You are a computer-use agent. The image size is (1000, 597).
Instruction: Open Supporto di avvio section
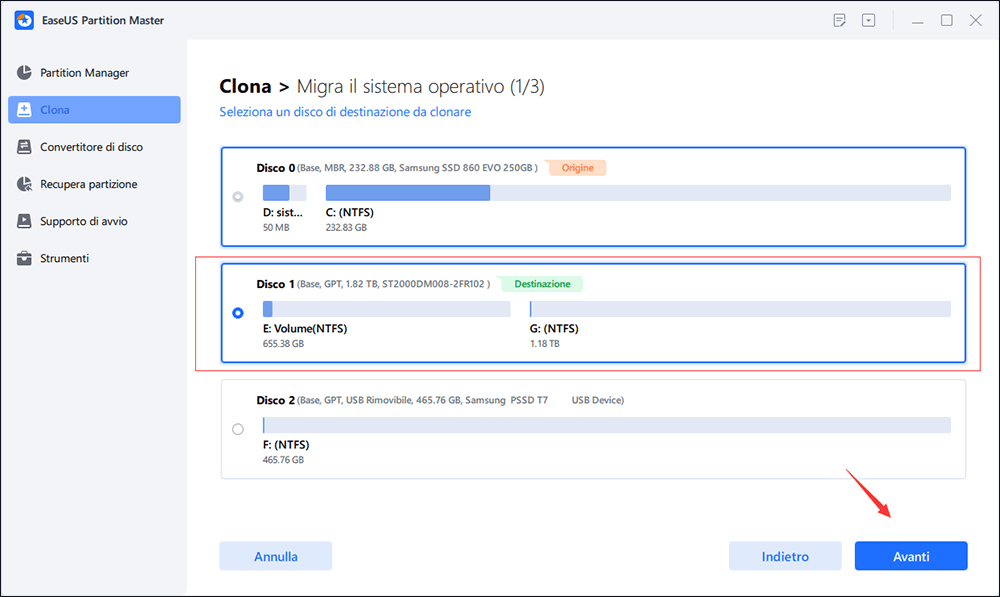(x=94, y=221)
